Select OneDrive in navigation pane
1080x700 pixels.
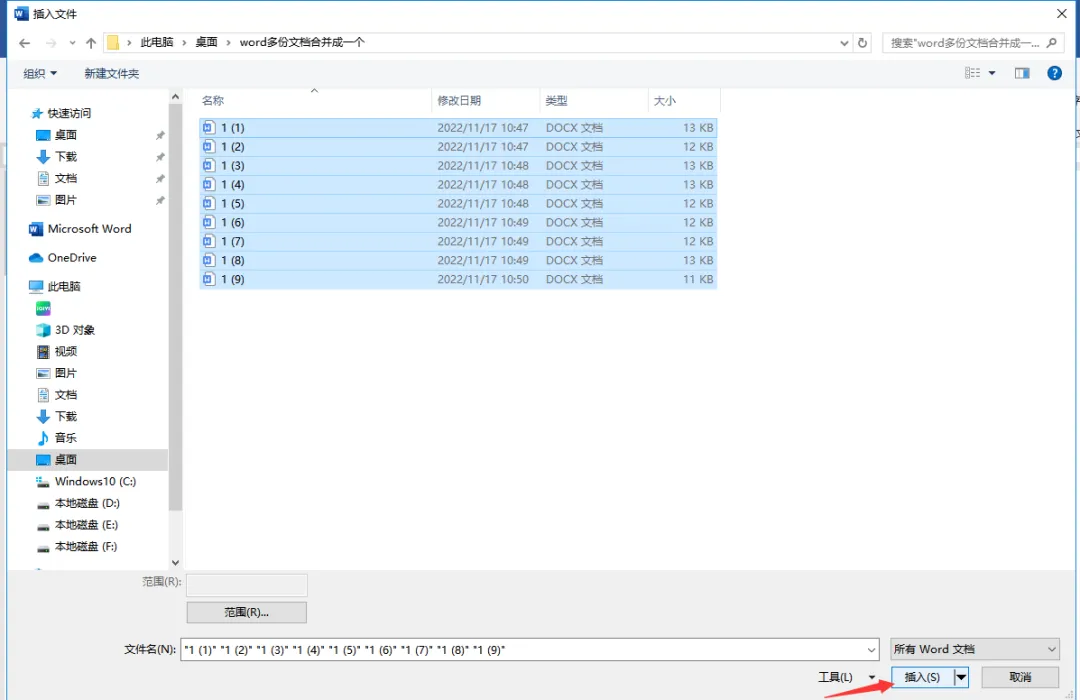pyautogui.click(x=72, y=258)
